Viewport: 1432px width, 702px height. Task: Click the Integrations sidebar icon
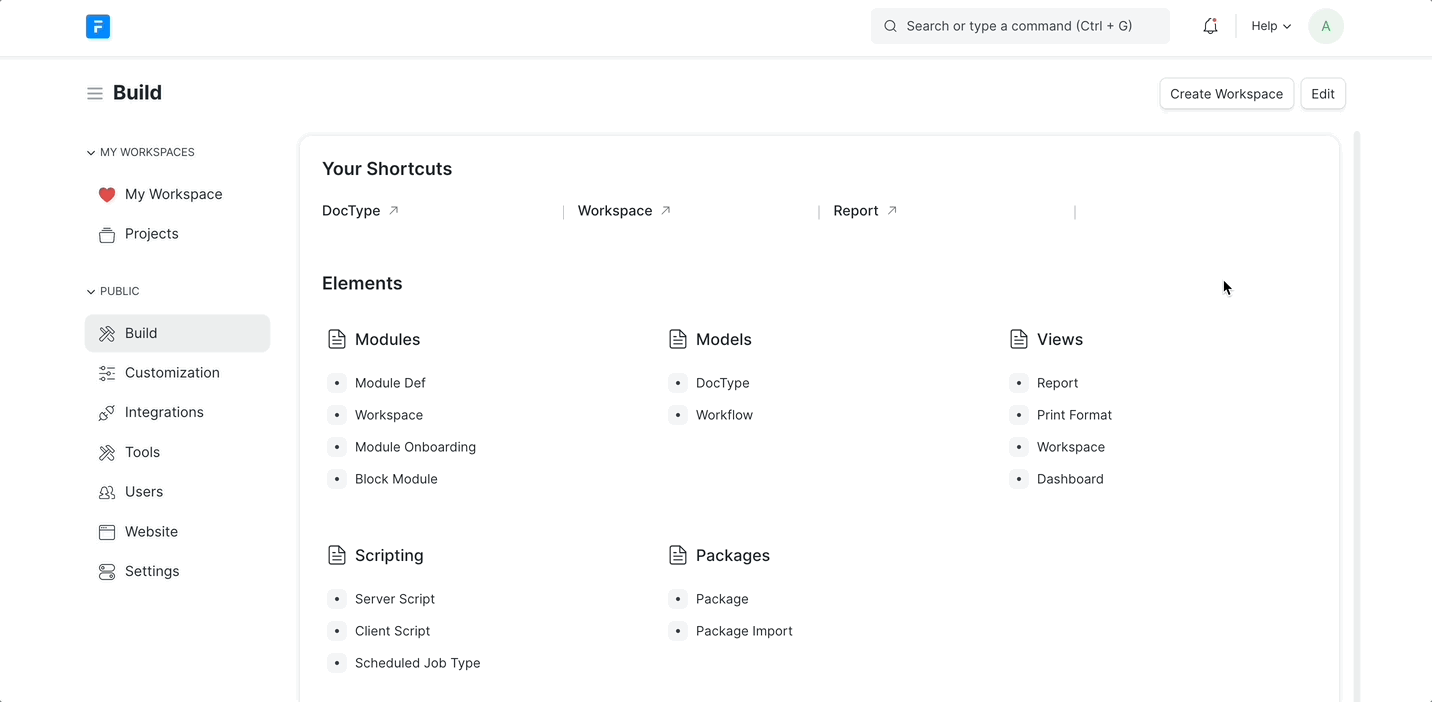point(107,412)
